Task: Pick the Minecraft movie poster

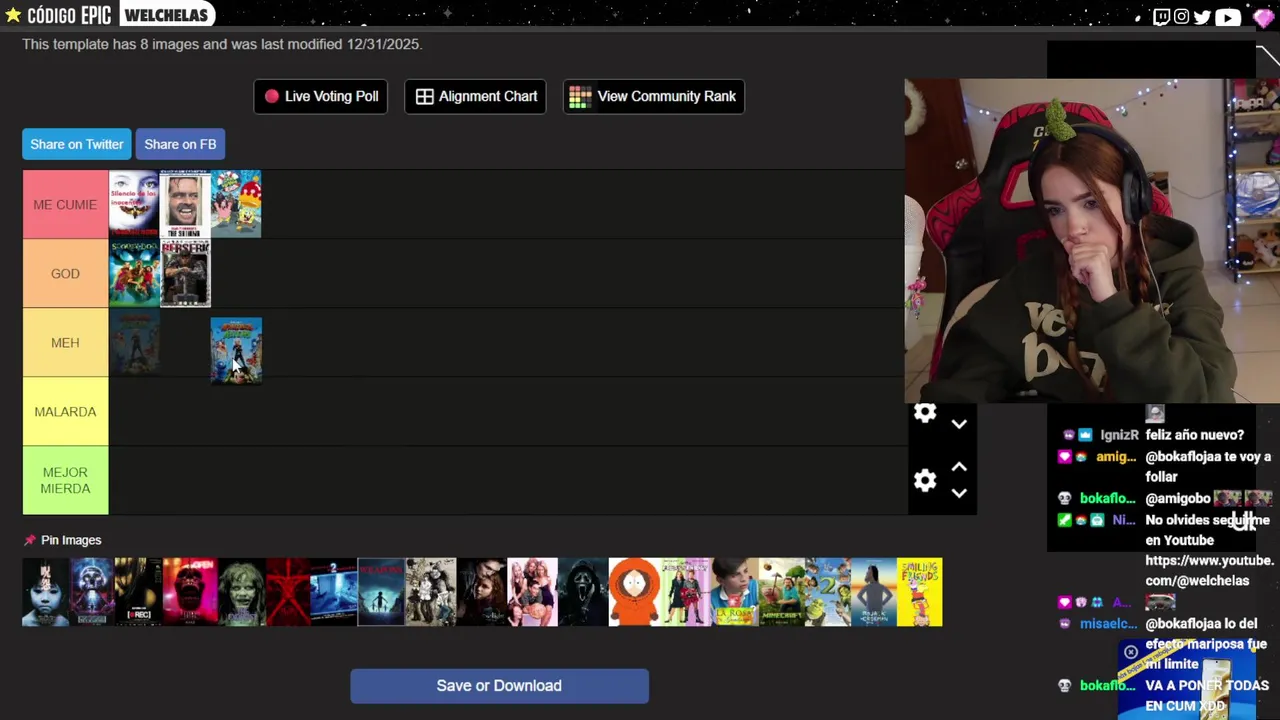Action: (782, 592)
